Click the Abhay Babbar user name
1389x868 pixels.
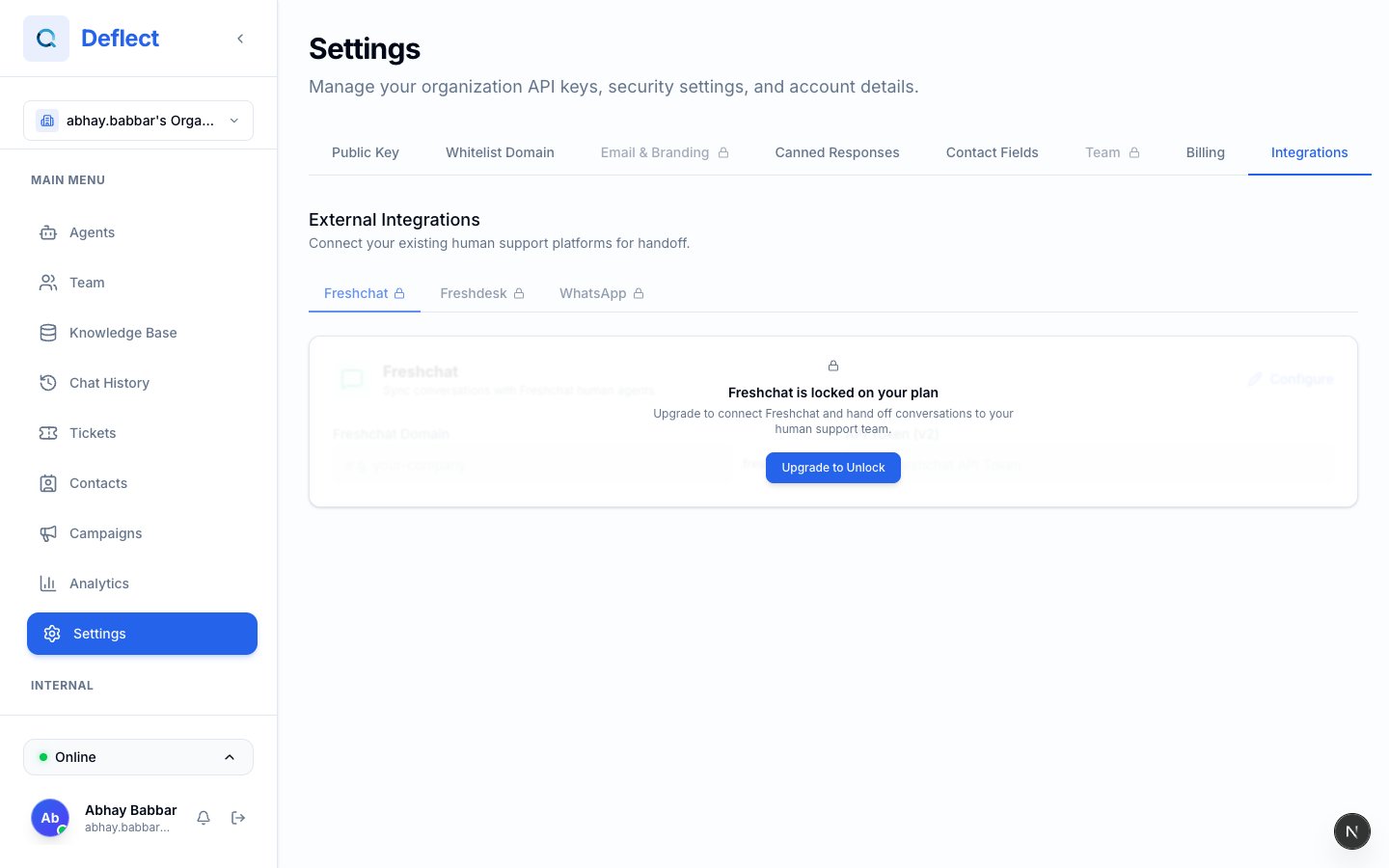[x=131, y=810]
